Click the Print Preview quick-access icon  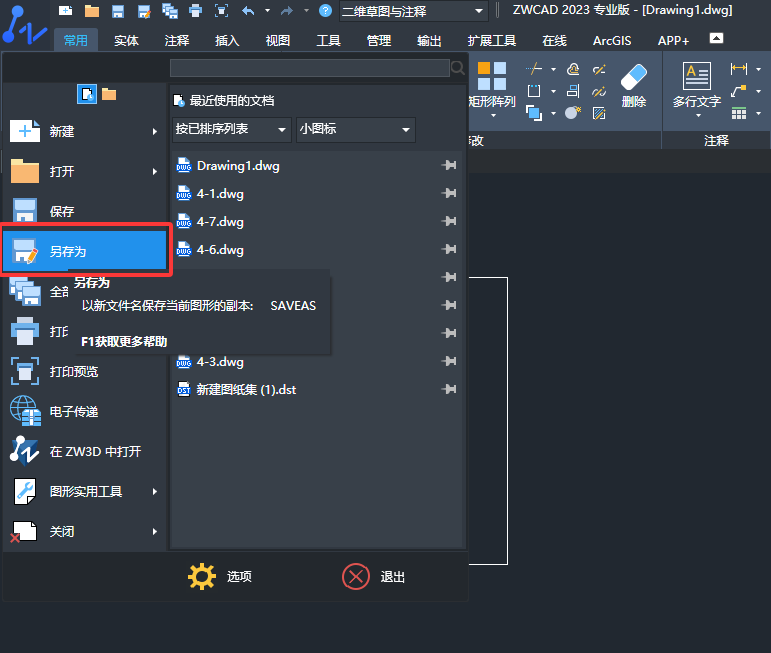pos(222,11)
